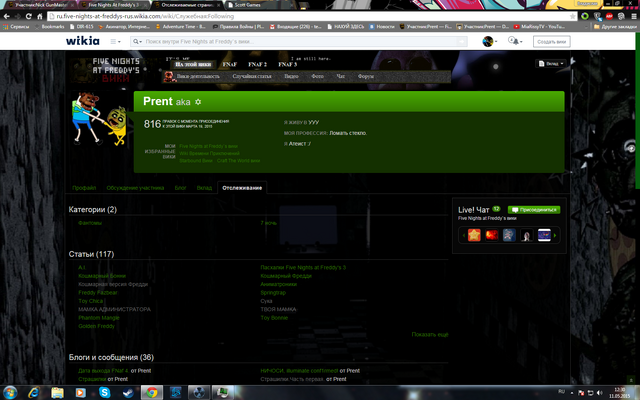Switch to the Вклад profile tab
Image resolution: width=640 pixels, height=400 pixels.
(x=204, y=188)
